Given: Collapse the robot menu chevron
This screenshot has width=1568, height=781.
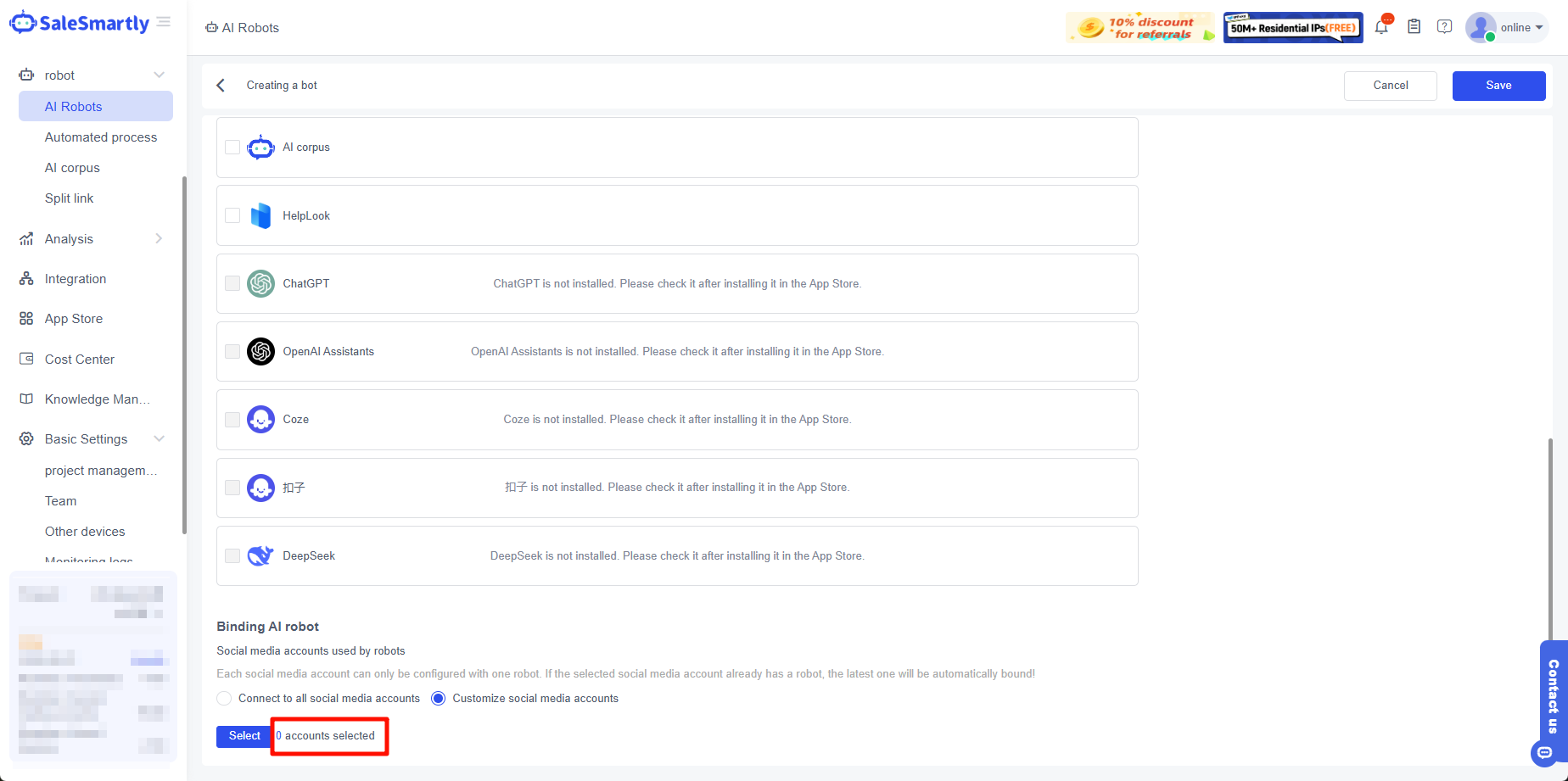Looking at the screenshot, I should point(159,75).
